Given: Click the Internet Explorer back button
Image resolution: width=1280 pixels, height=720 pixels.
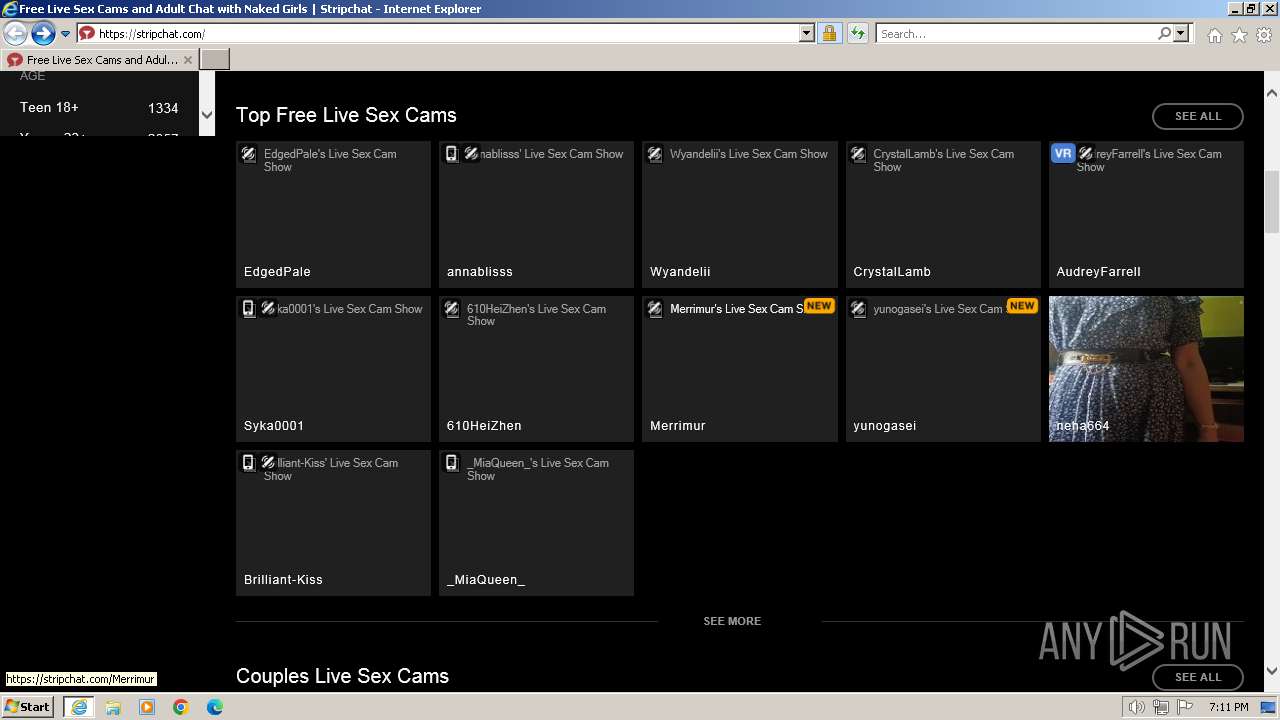Looking at the screenshot, I should tap(15, 34).
